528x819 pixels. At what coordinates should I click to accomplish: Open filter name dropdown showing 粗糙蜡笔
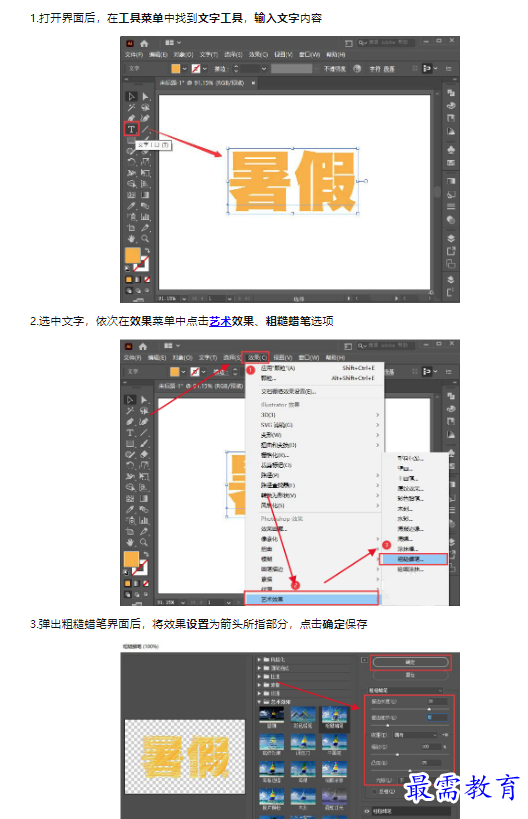pos(405,691)
